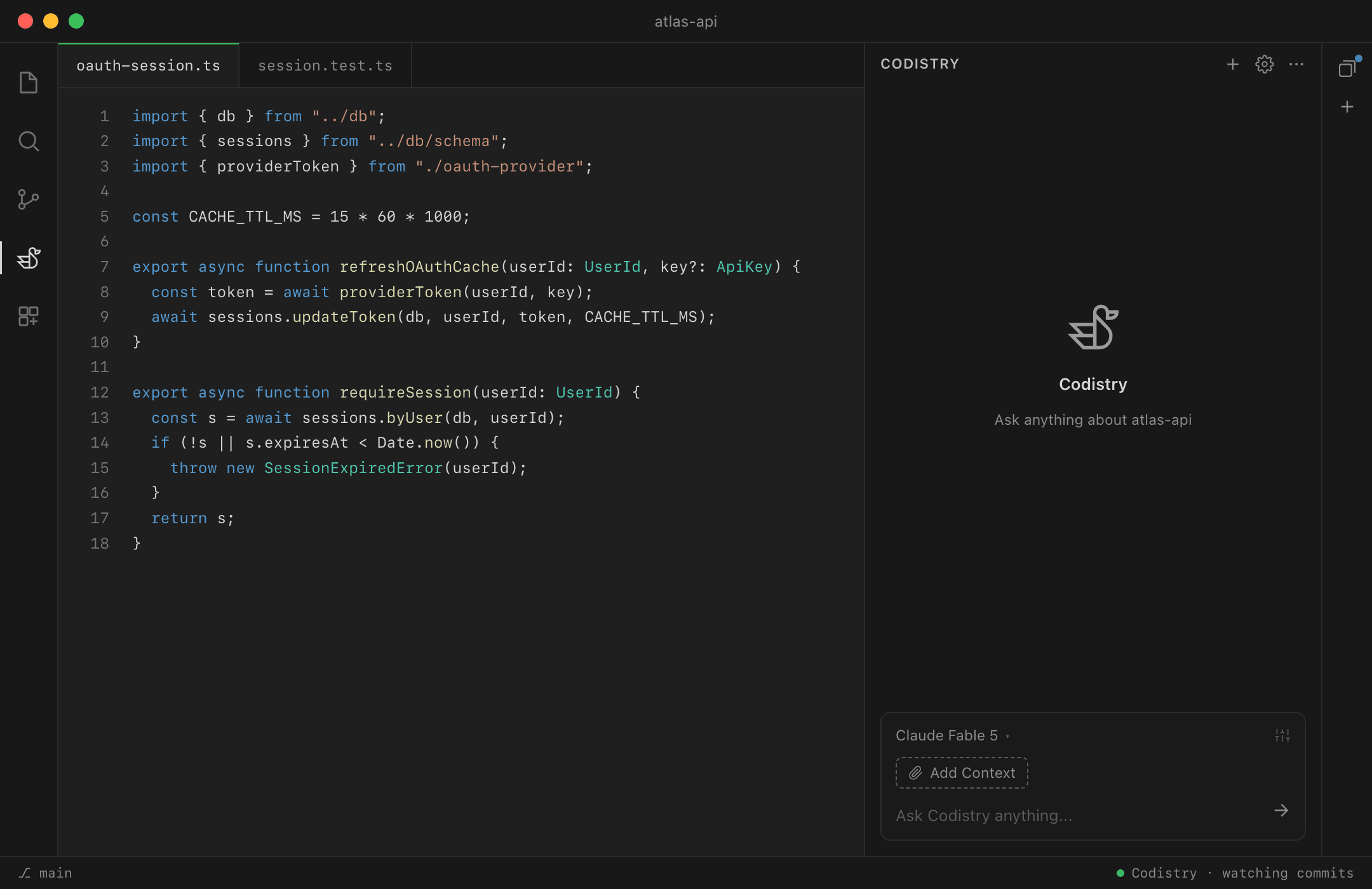1372x889 pixels.
Task: Click the "./oauth-provider" import string
Action: 499,166
